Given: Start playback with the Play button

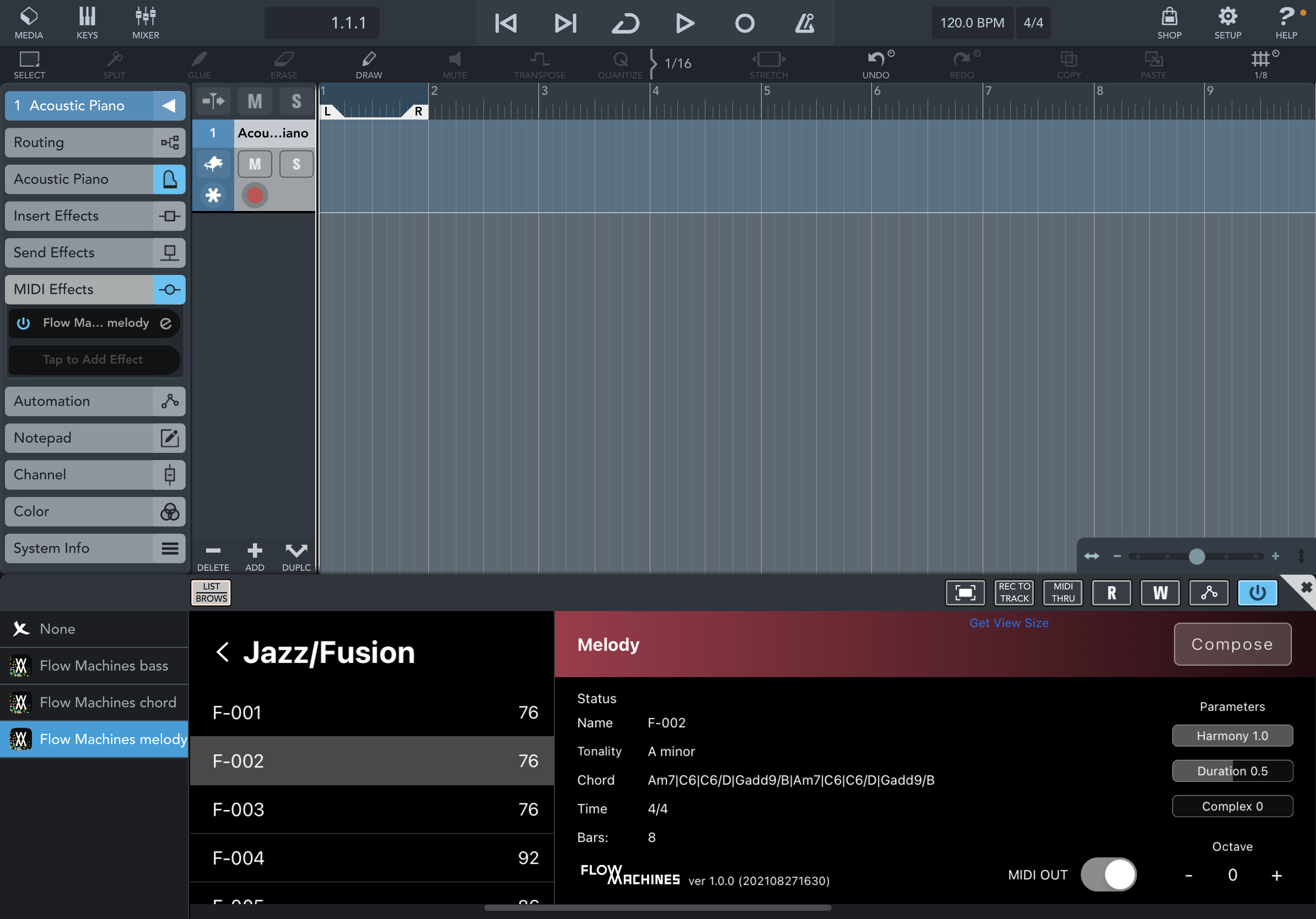Looking at the screenshot, I should [684, 23].
